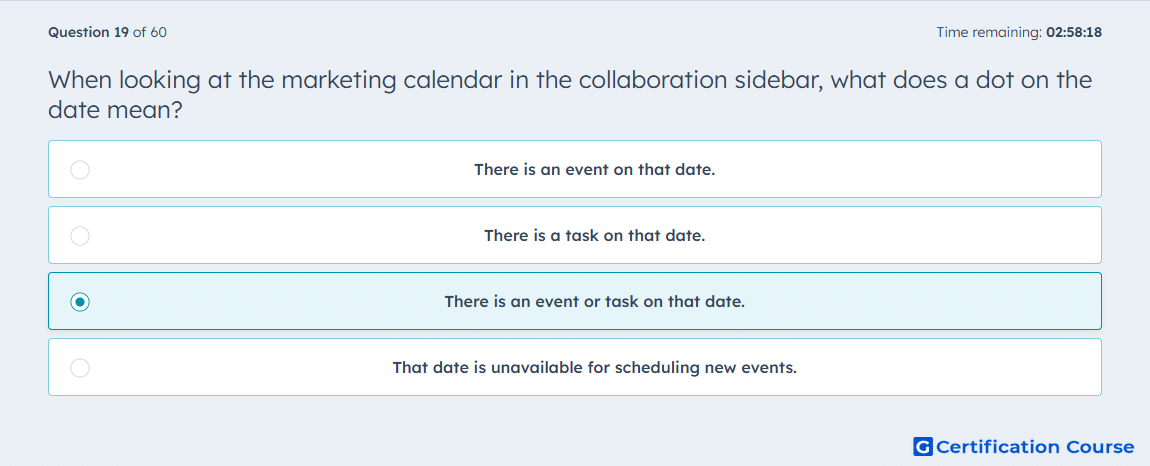Click 'date mean?' on the question's second line
The image size is (1150, 466).
[x=115, y=112]
